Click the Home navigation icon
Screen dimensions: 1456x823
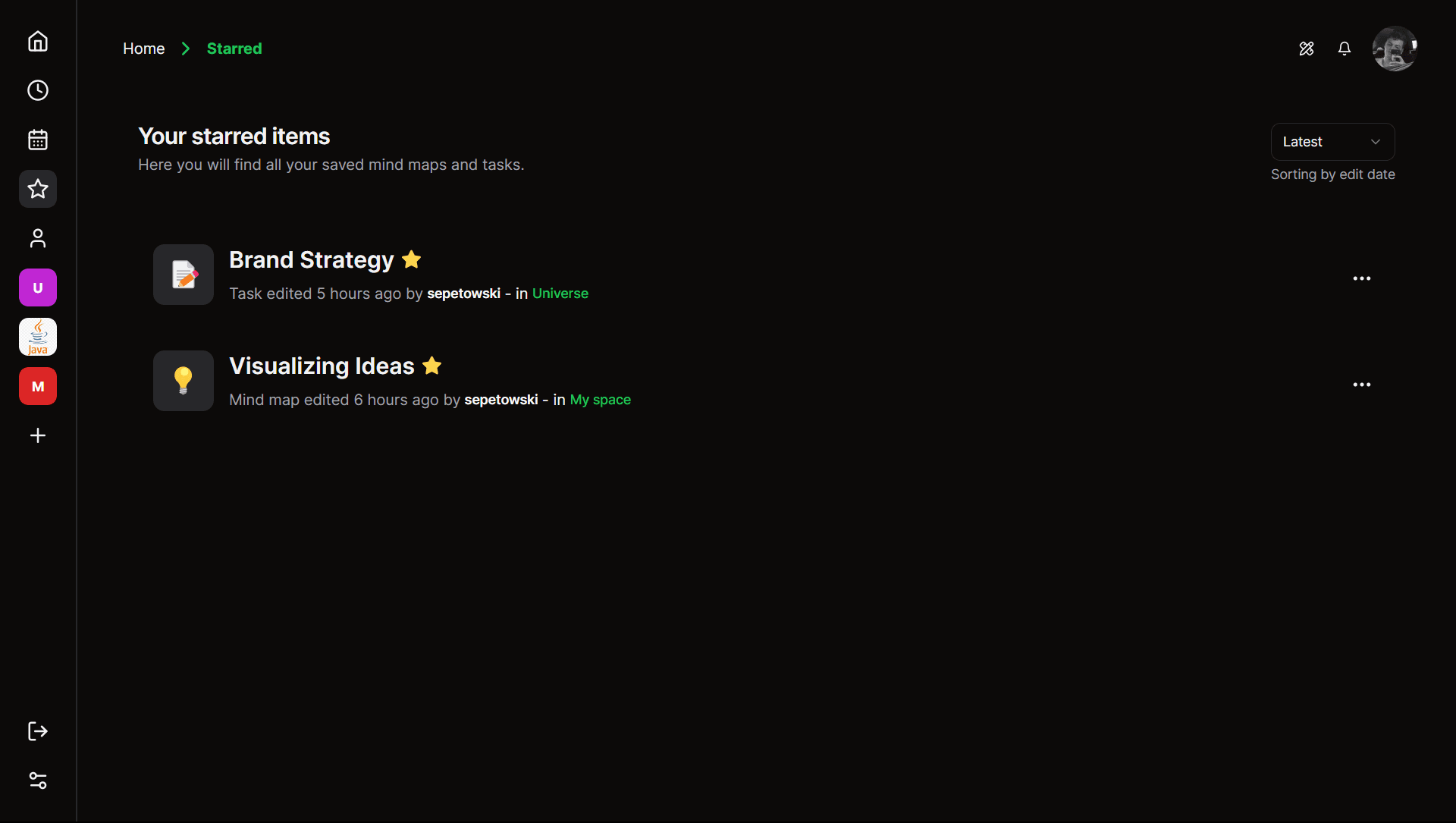point(38,41)
